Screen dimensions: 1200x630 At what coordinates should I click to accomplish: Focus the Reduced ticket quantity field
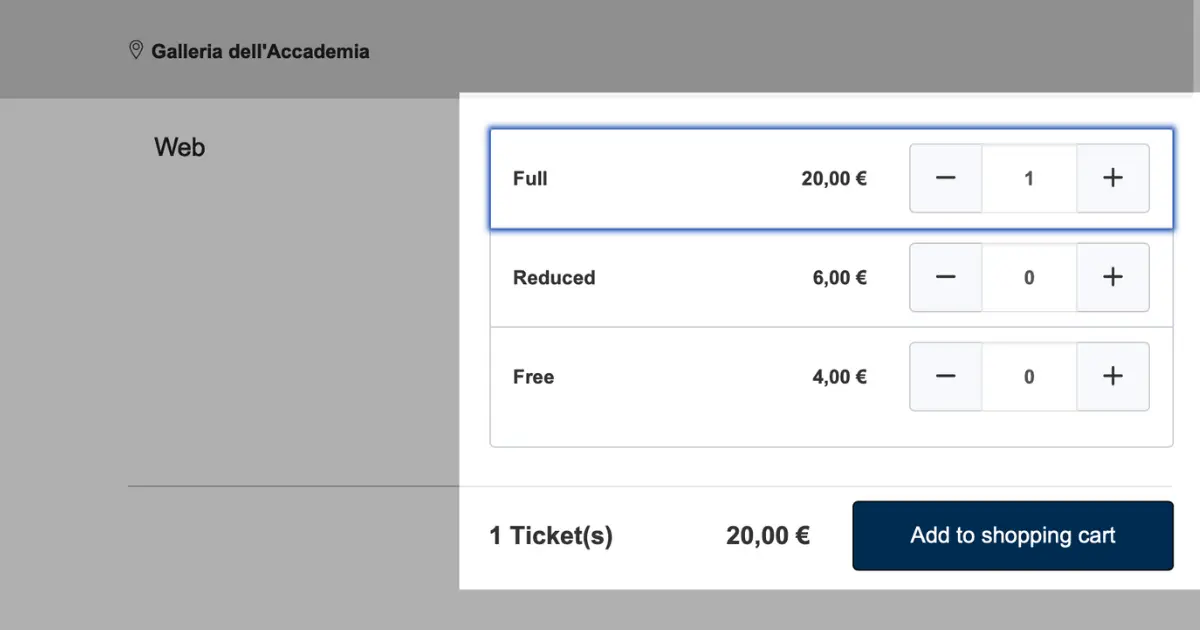[1029, 278]
